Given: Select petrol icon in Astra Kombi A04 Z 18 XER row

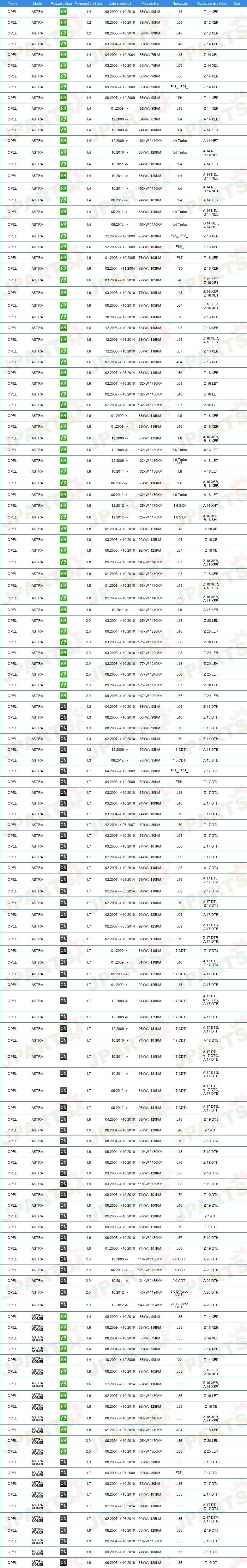Looking at the screenshot, I should pyautogui.click(x=63, y=1430).
